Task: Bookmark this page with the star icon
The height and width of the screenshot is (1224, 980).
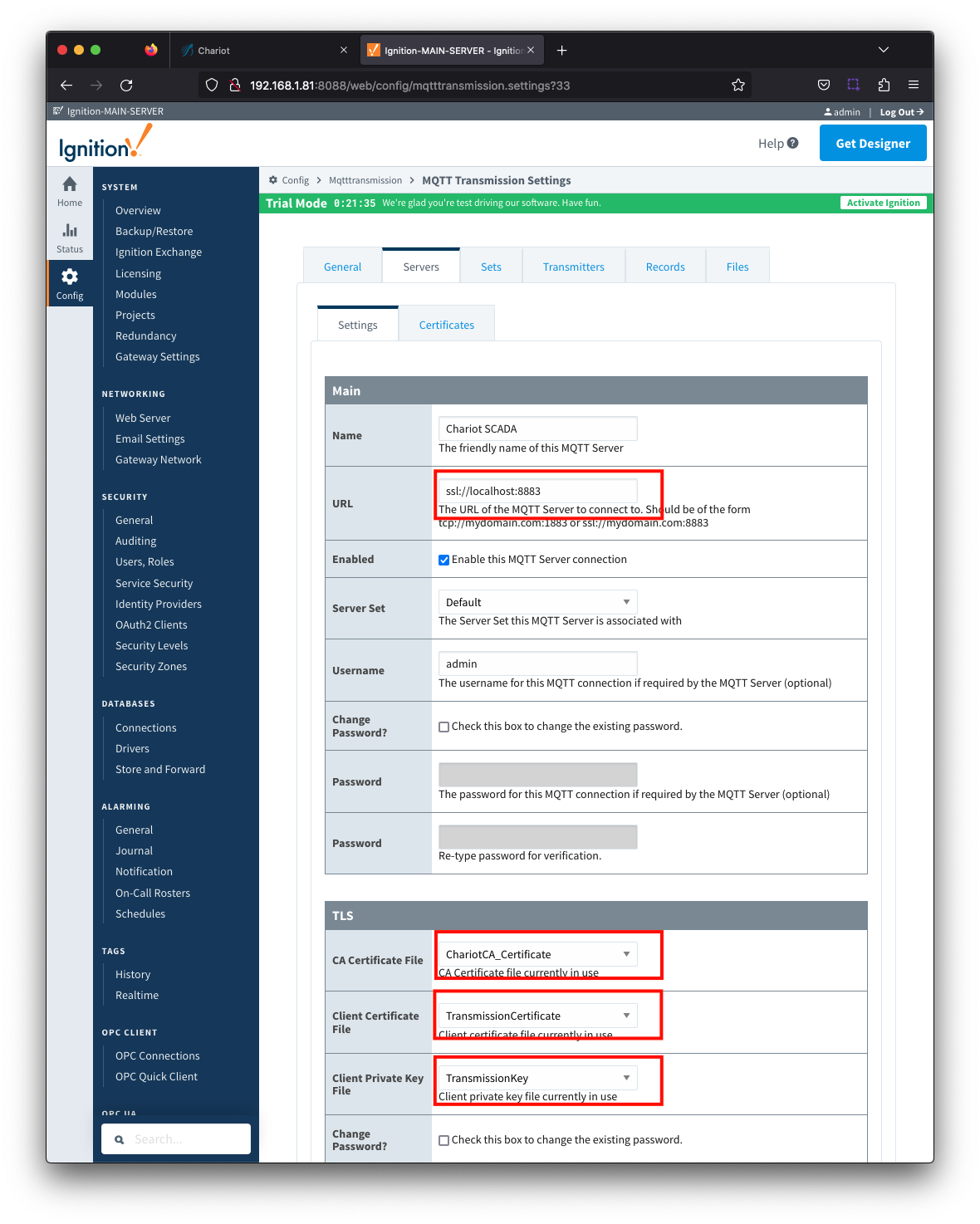Action: click(738, 85)
